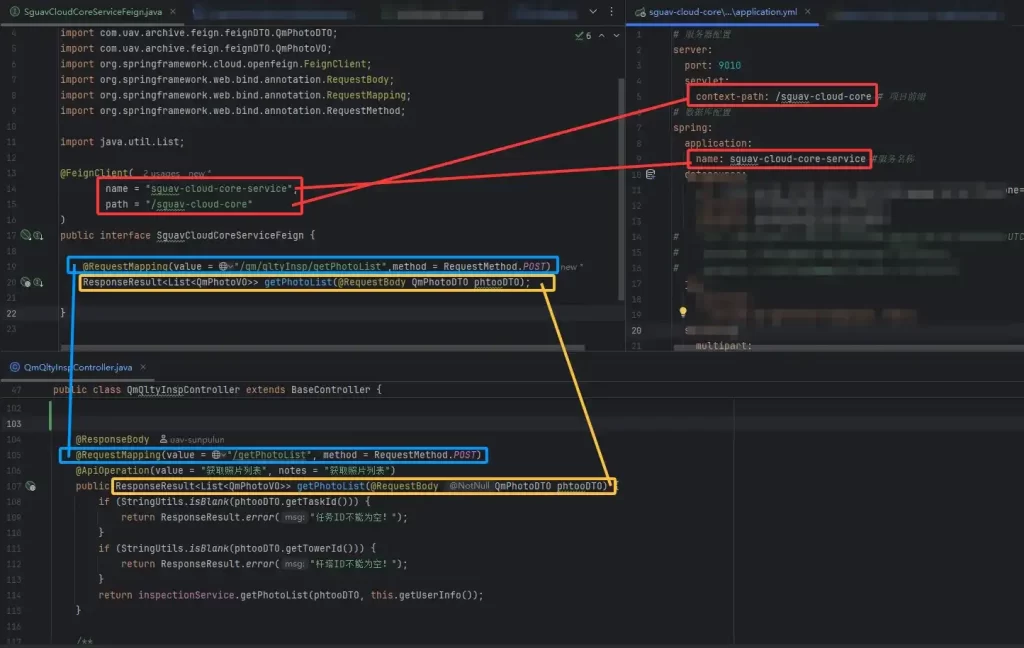This screenshot has height=648, width=1024.
Task: Close the QmQltyInspController.java tab
Action: (x=143, y=367)
